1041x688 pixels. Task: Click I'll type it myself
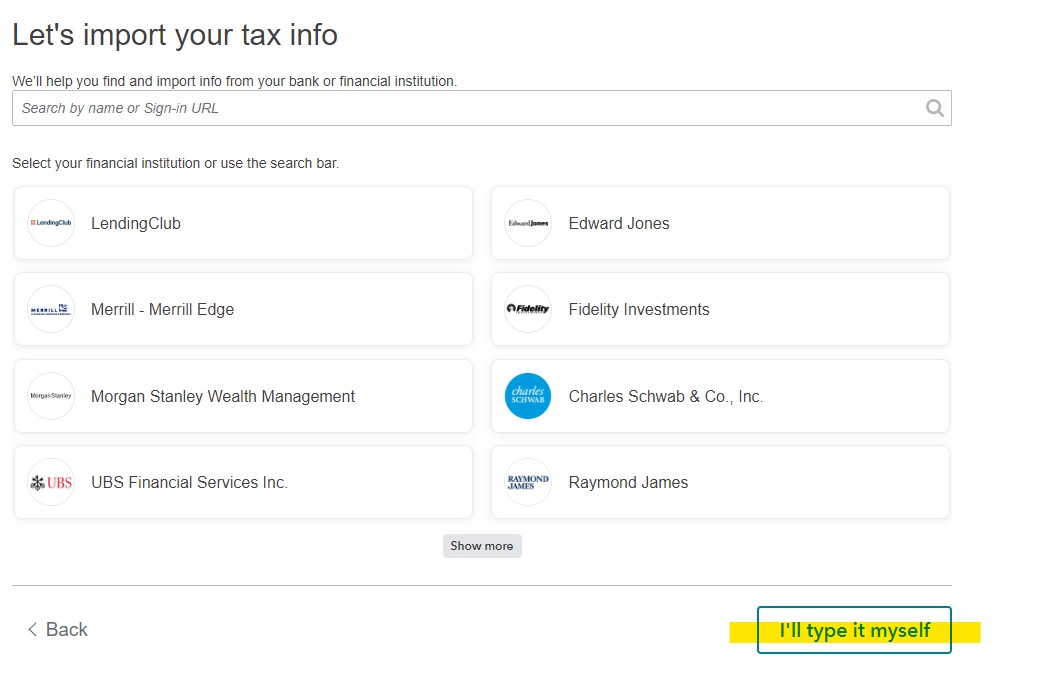click(x=854, y=630)
